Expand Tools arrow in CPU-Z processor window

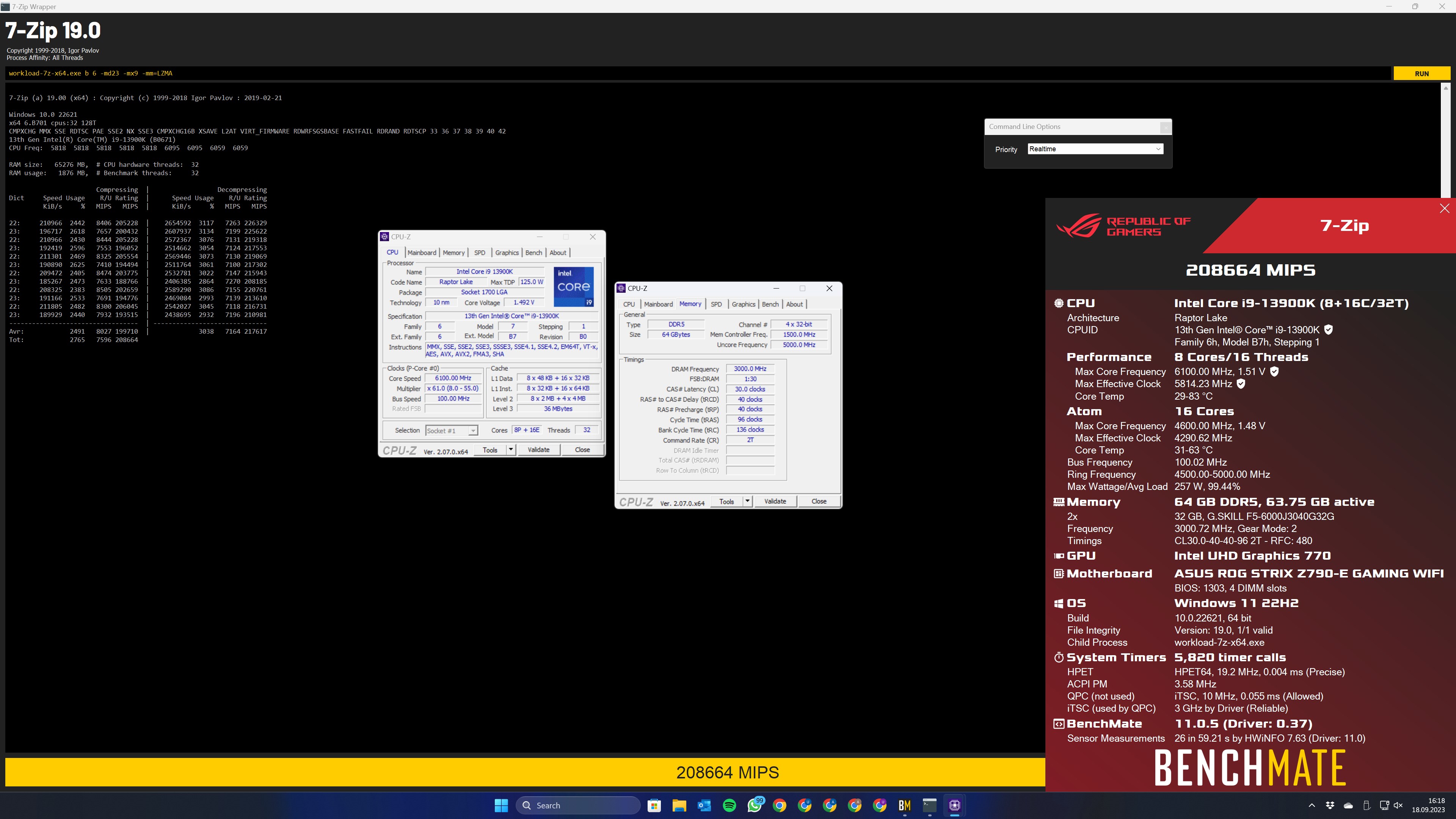[511, 450]
